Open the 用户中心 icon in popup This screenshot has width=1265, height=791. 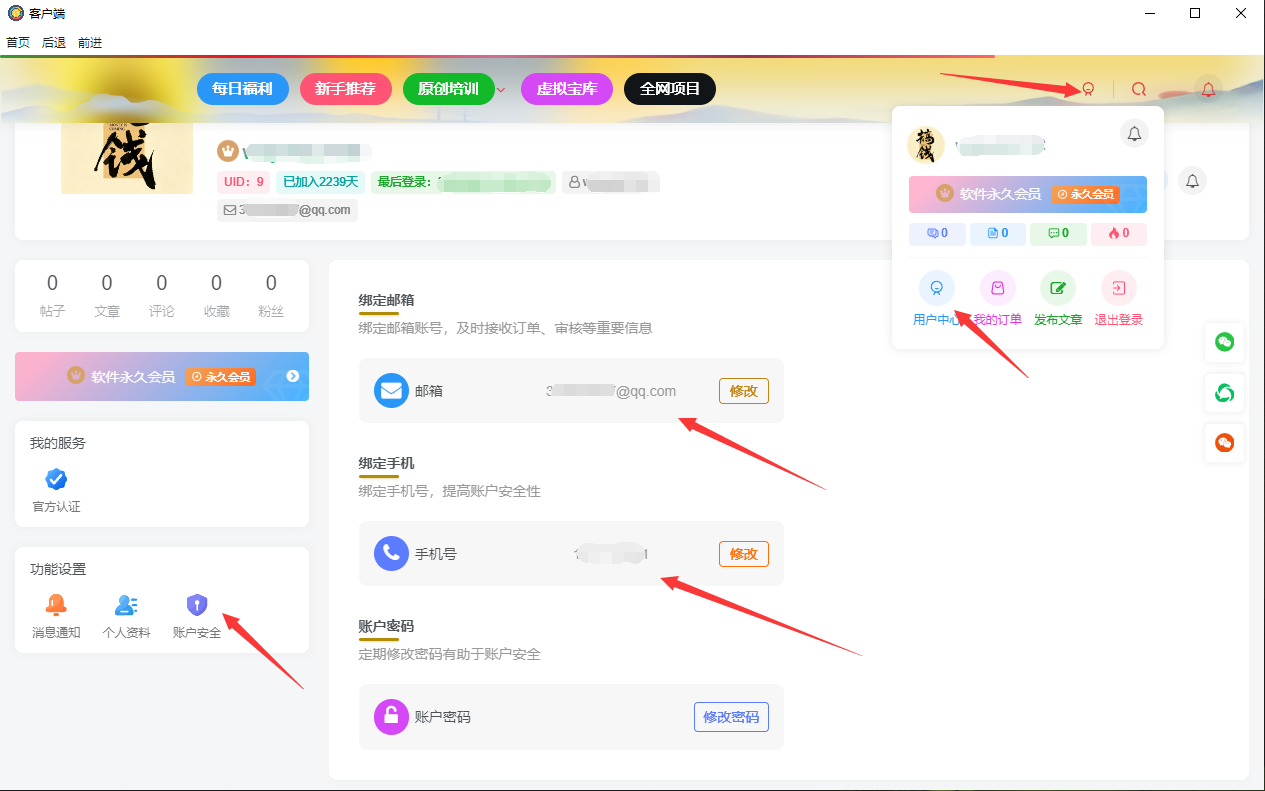[x=936, y=288]
